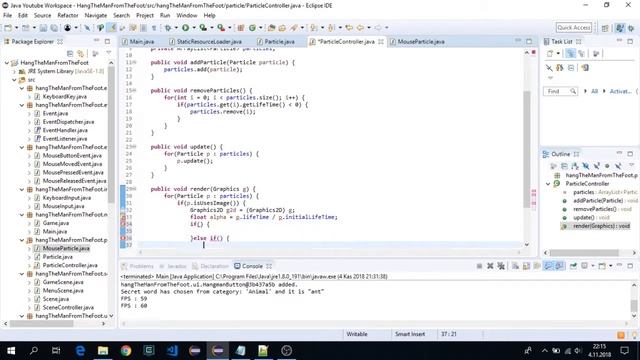Click Package Explorer horizontal scrollbar thumb
This screenshot has width=640, height=360.
[x=41, y=323]
